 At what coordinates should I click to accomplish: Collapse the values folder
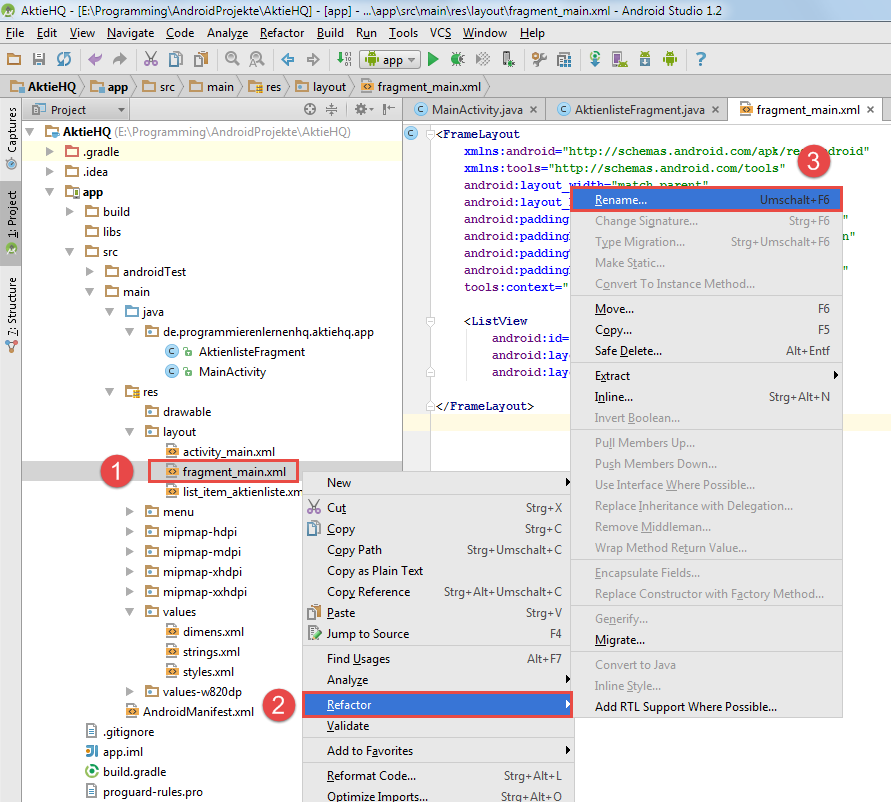[130, 612]
